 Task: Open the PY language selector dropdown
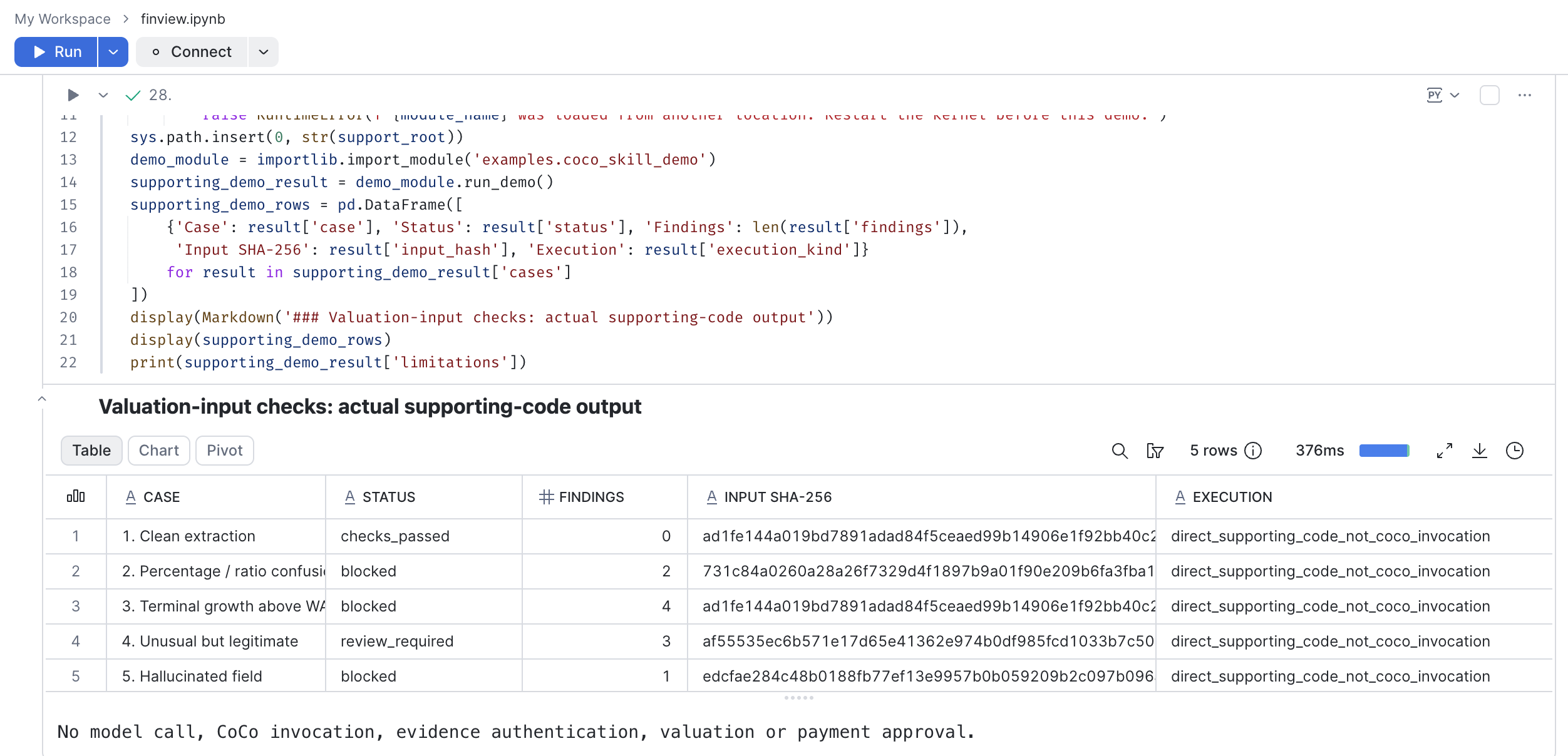point(1443,95)
